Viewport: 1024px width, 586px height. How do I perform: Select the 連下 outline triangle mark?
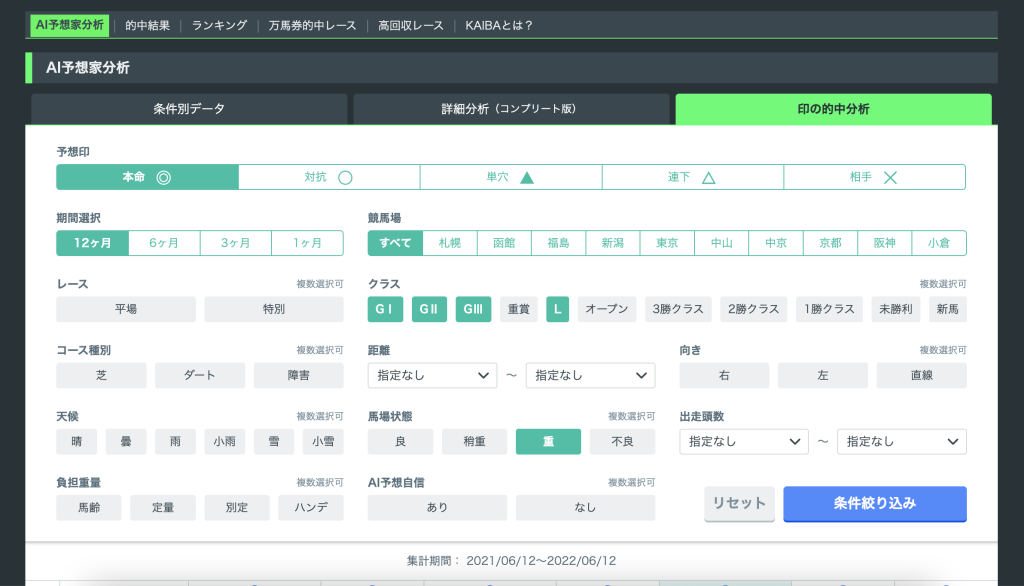pos(692,177)
